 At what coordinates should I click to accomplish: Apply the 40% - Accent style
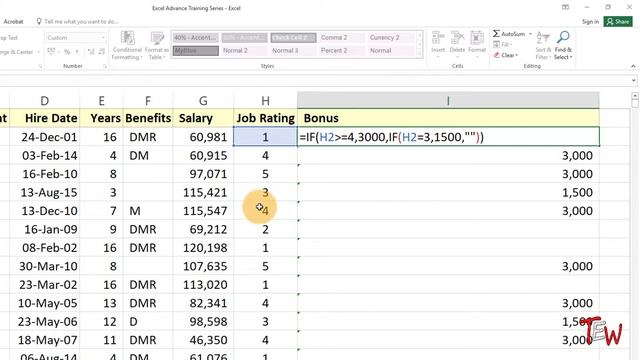(195, 38)
